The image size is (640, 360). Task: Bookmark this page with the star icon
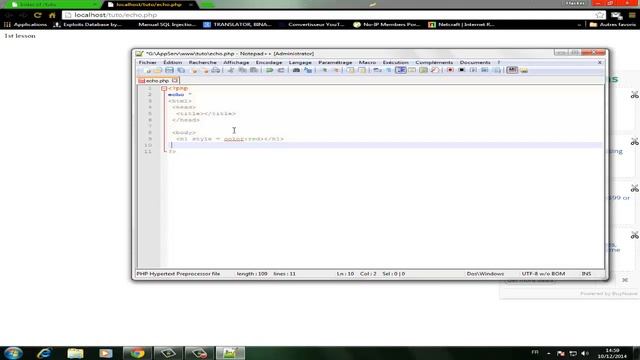point(600,15)
